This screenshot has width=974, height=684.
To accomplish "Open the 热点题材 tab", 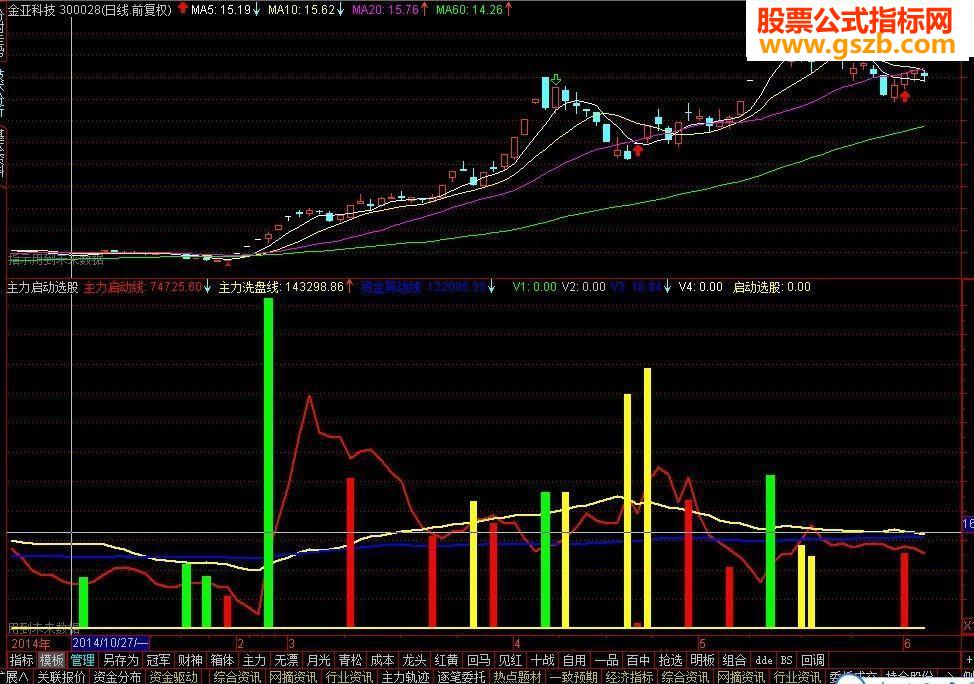I will pos(518,677).
